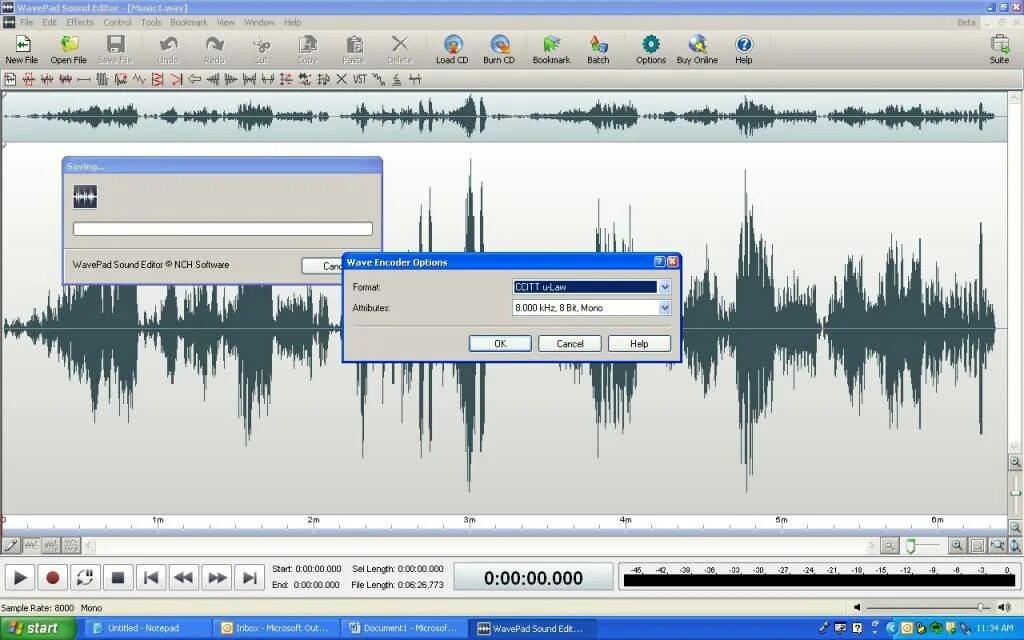The height and width of the screenshot is (640, 1024).
Task: Click the question-mark button in the Wave Encoder title bar
Action: 660,262
